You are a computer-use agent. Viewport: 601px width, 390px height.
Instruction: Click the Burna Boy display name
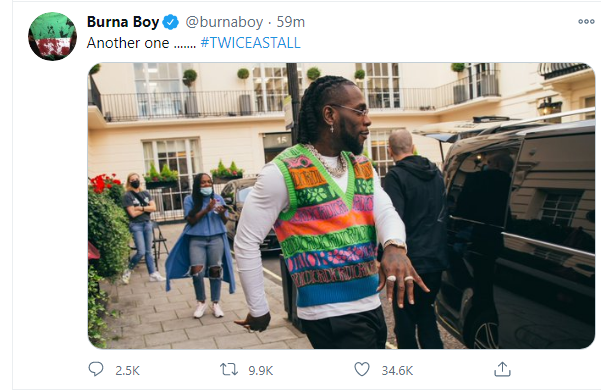point(123,22)
